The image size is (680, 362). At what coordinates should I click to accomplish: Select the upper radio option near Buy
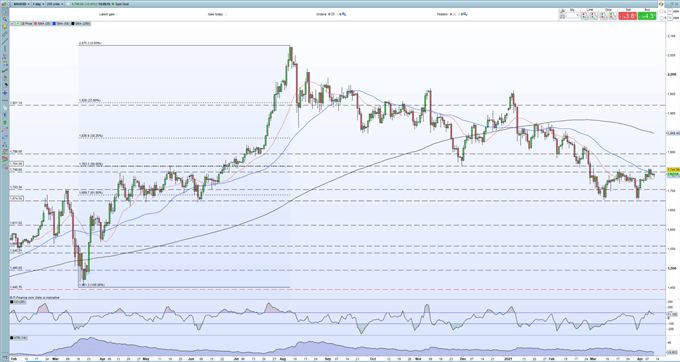click(x=662, y=11)
